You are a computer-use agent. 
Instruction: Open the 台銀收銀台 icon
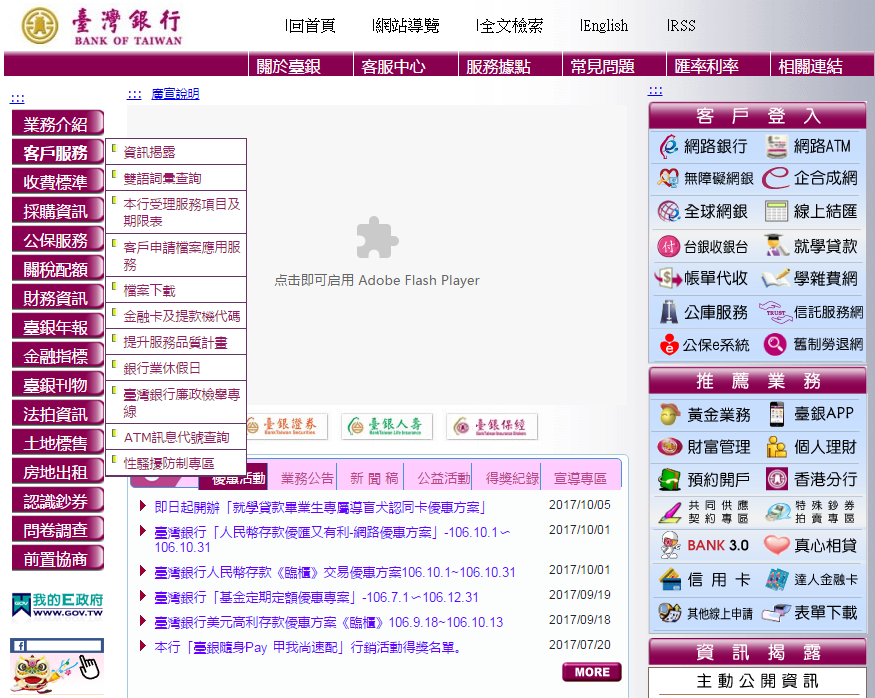(668, 246)
